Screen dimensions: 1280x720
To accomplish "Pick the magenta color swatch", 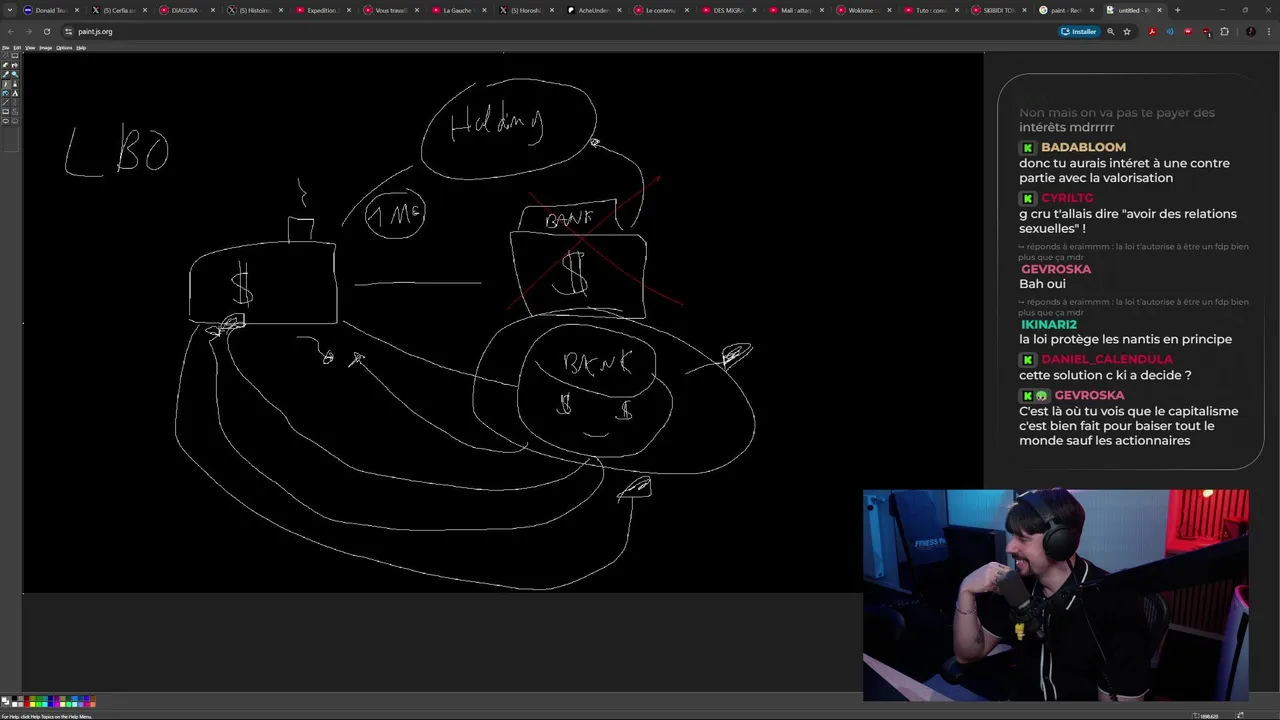I will click(57, 704).
